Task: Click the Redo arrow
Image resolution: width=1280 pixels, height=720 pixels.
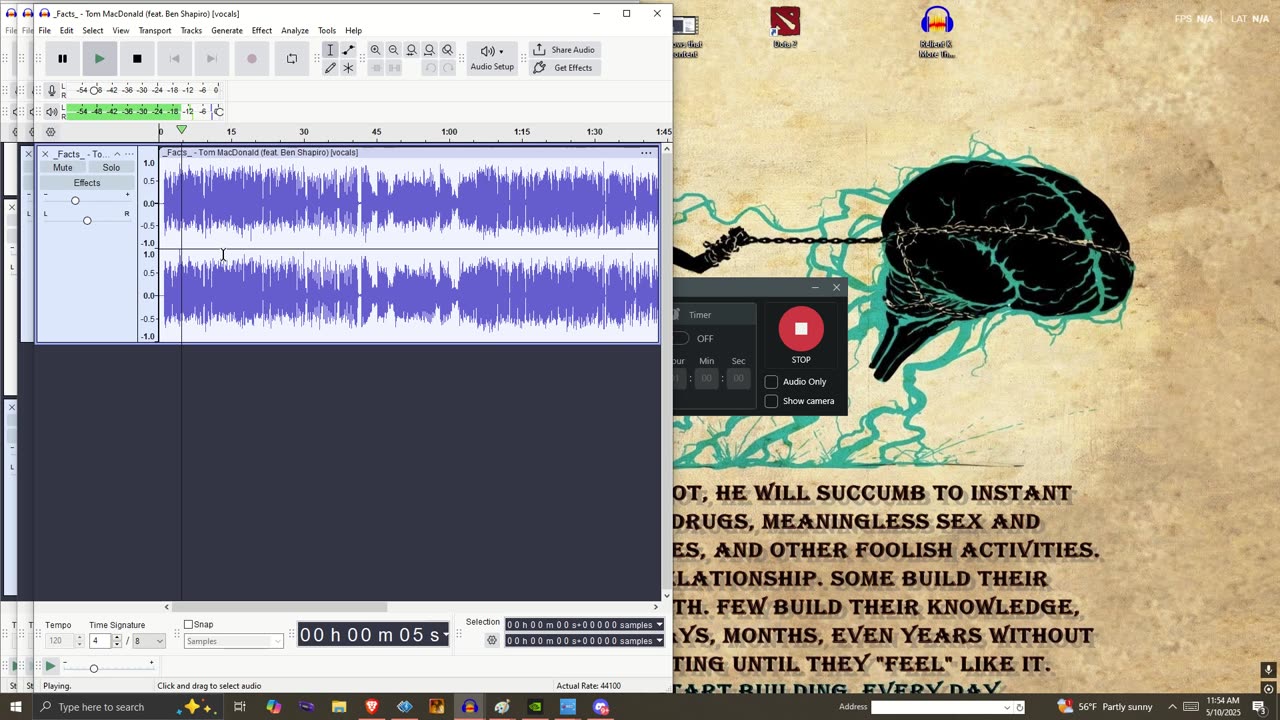Action: tap(447, 68)
